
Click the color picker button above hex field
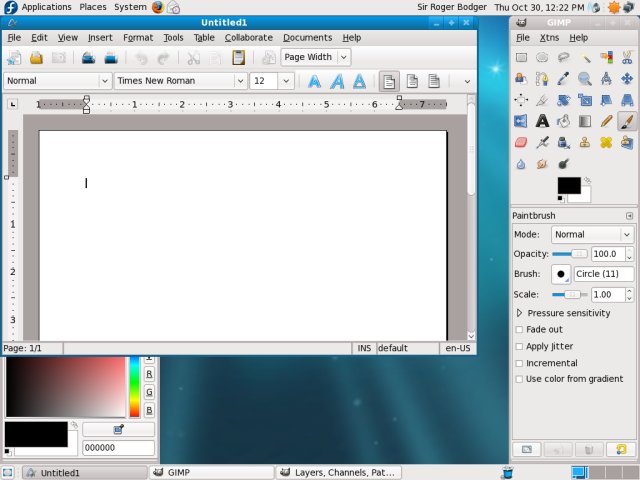pos(118,429)
